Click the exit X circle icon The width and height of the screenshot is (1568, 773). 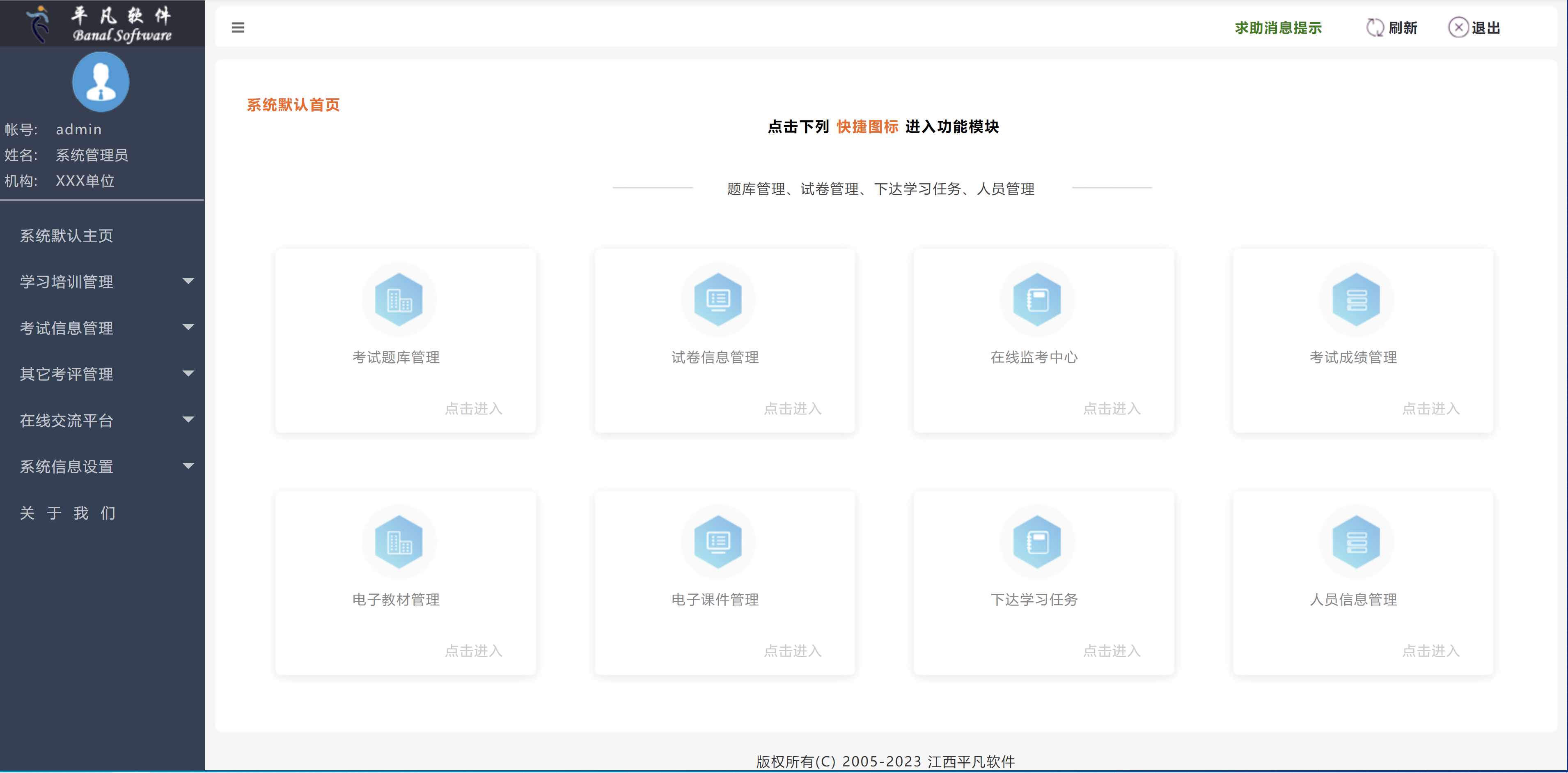click(x=1458, y=28)
